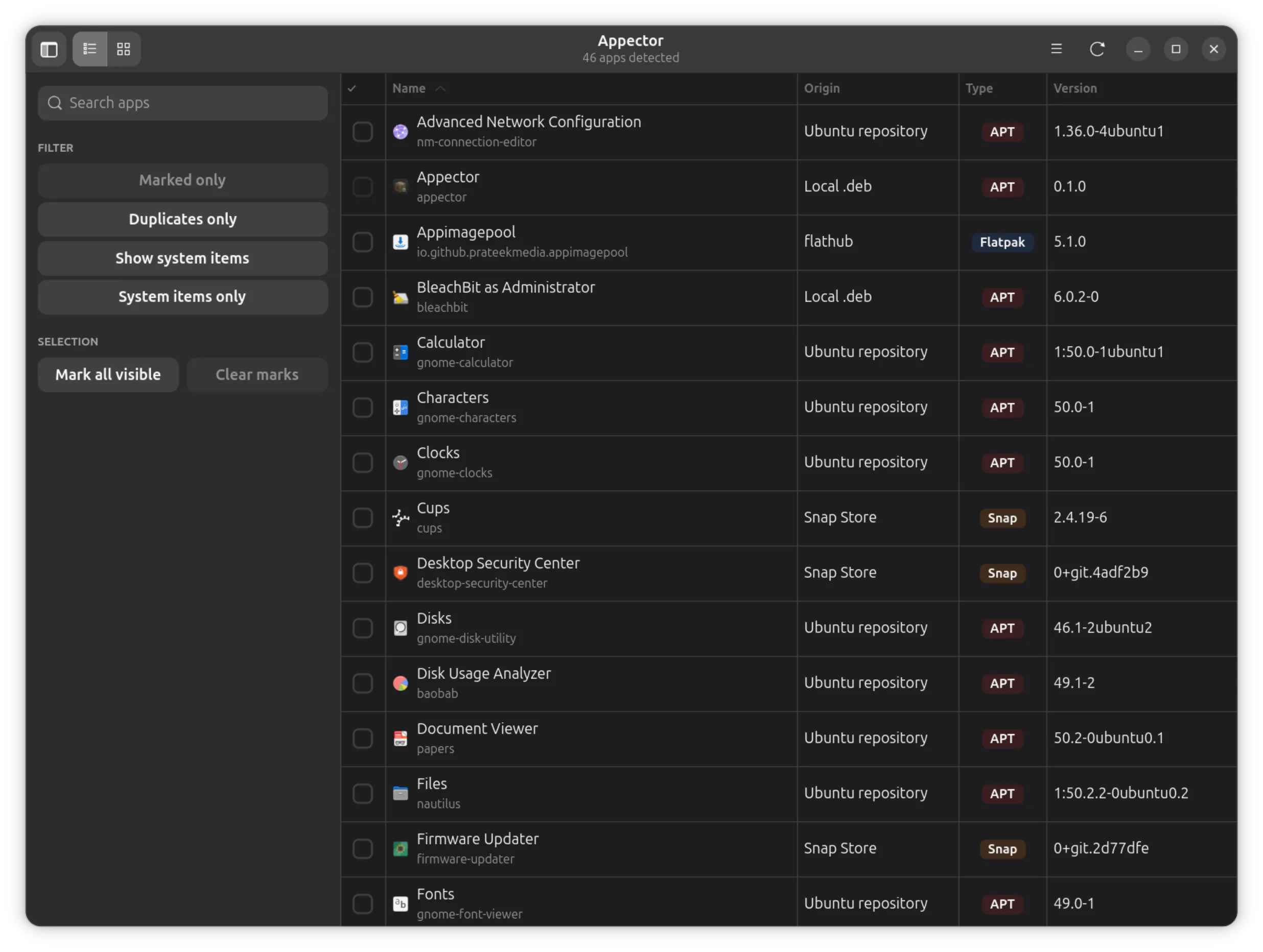The height and width of the screenshot is (952, 1263).
Task: Click the Clocks app icon
Action: click(x=401, y=463)
